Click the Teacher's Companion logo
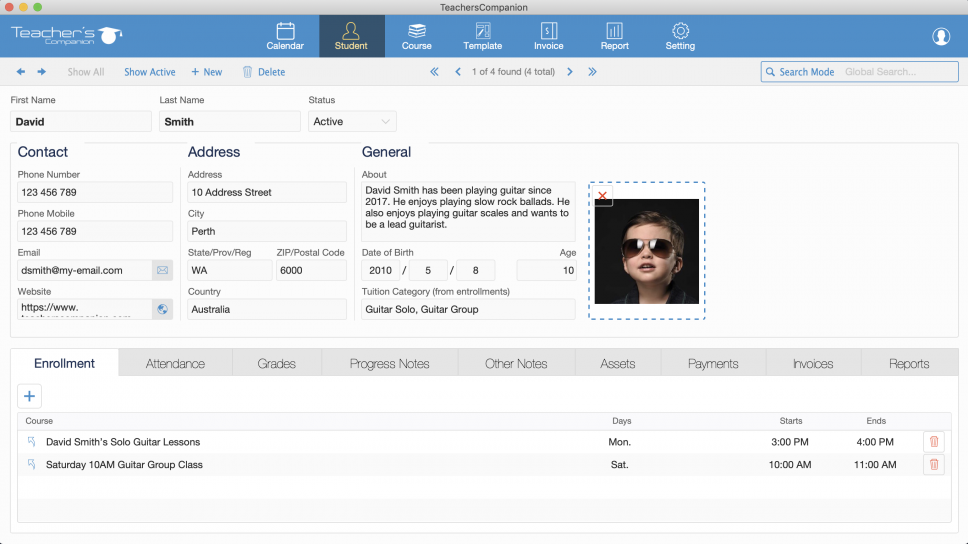This screenshot has width=968, height=544. pyautogui.click(x=66, y=35)
